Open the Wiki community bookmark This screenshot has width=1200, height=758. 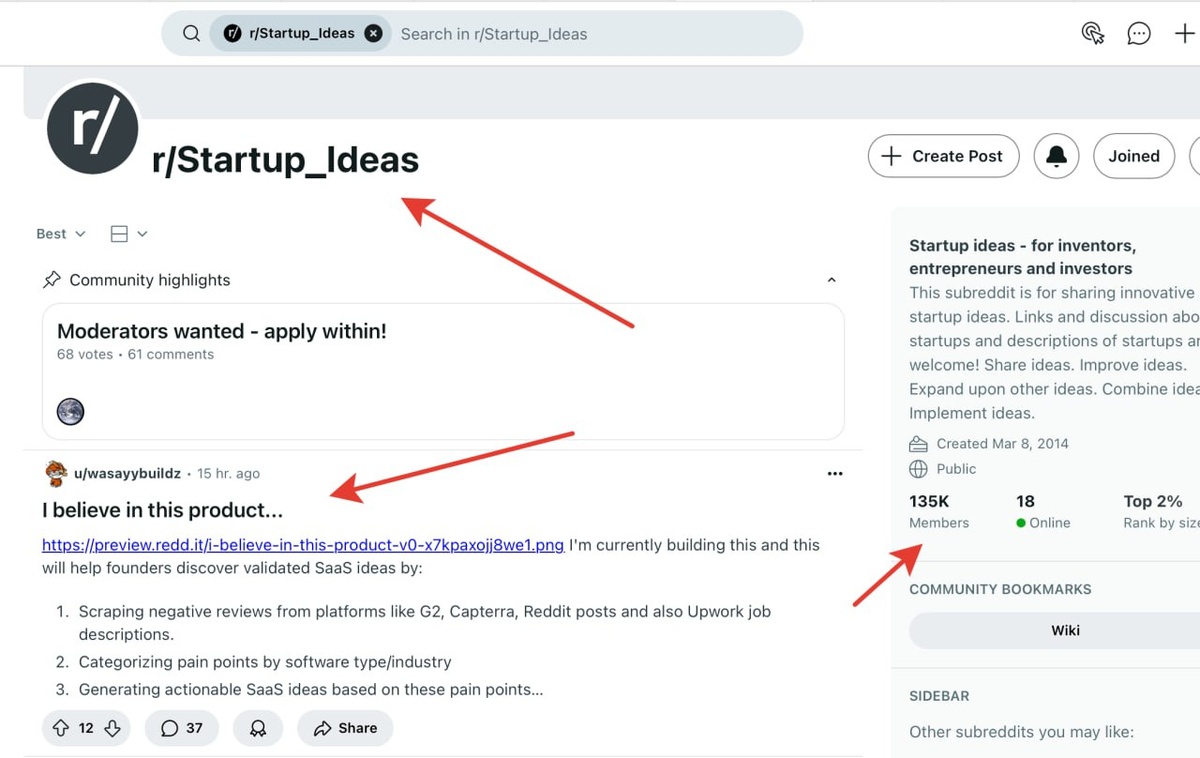(x=1065, y=631)
